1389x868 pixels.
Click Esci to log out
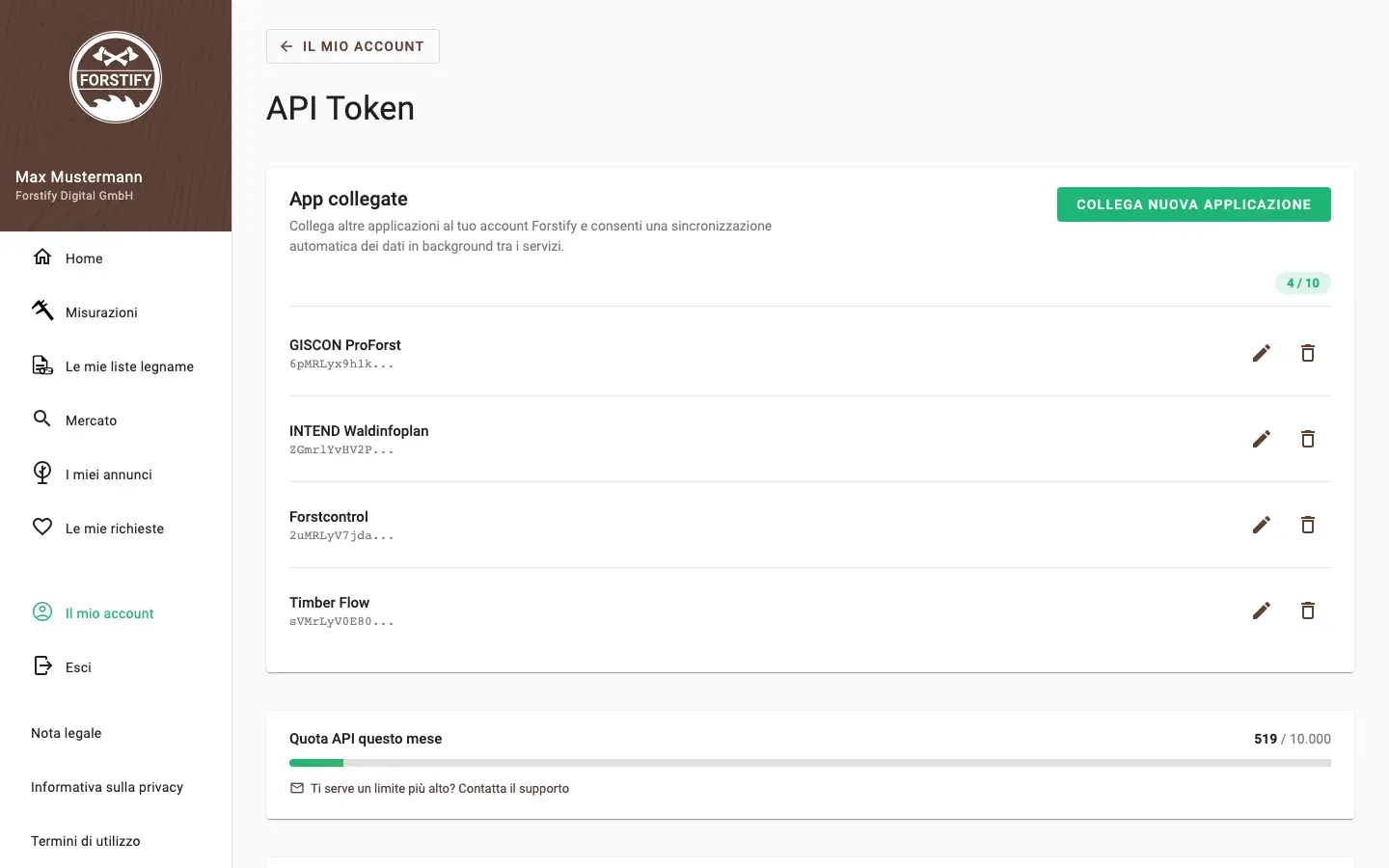coord(116,666)
